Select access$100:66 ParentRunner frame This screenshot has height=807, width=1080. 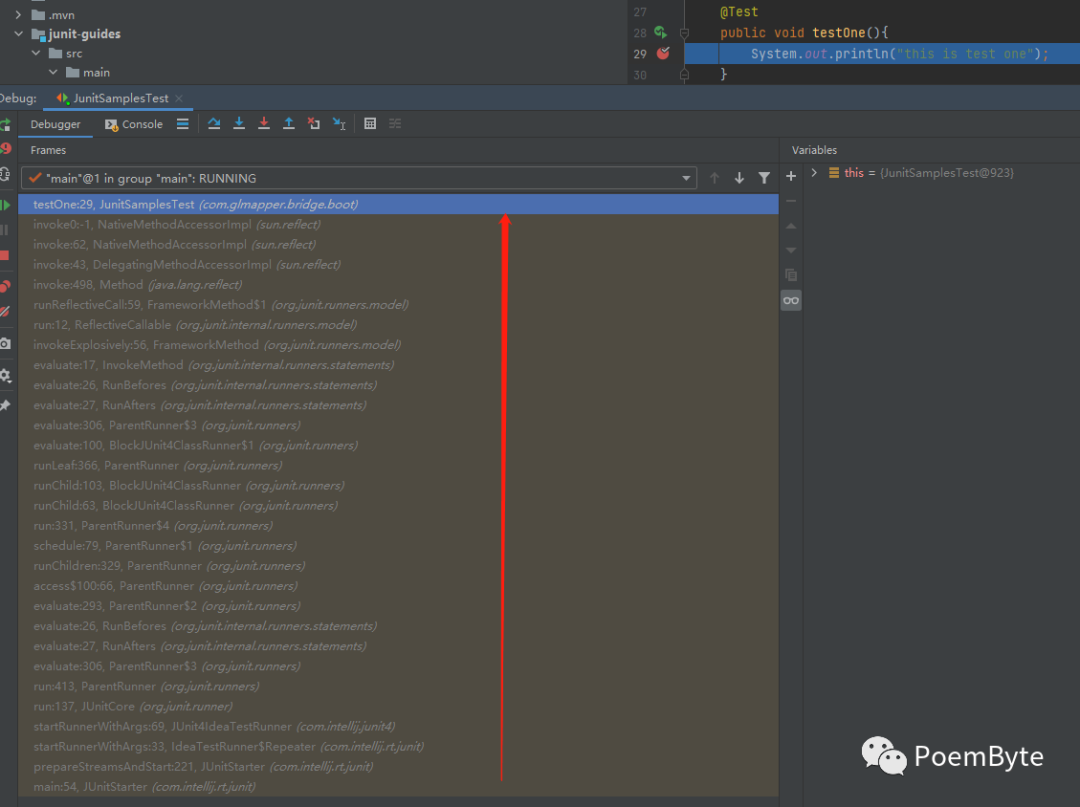coord(398,586)
